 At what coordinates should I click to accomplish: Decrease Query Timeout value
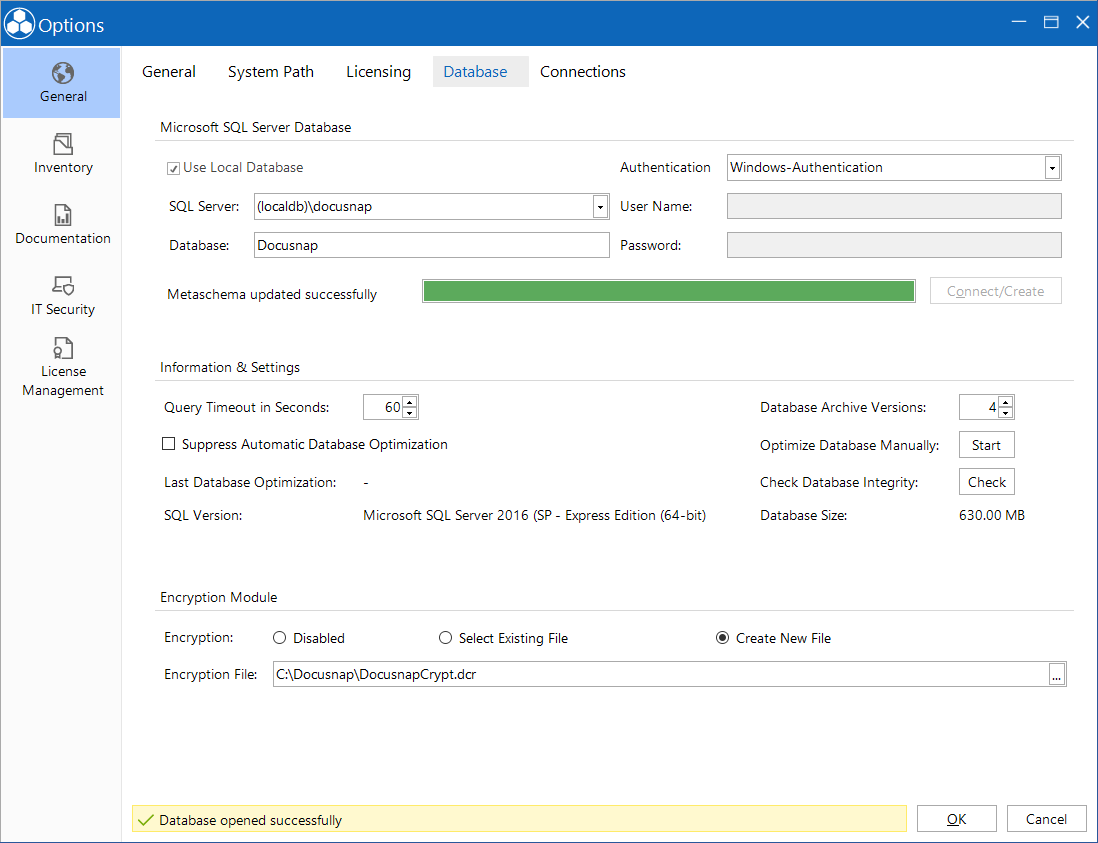coord(410,412)
